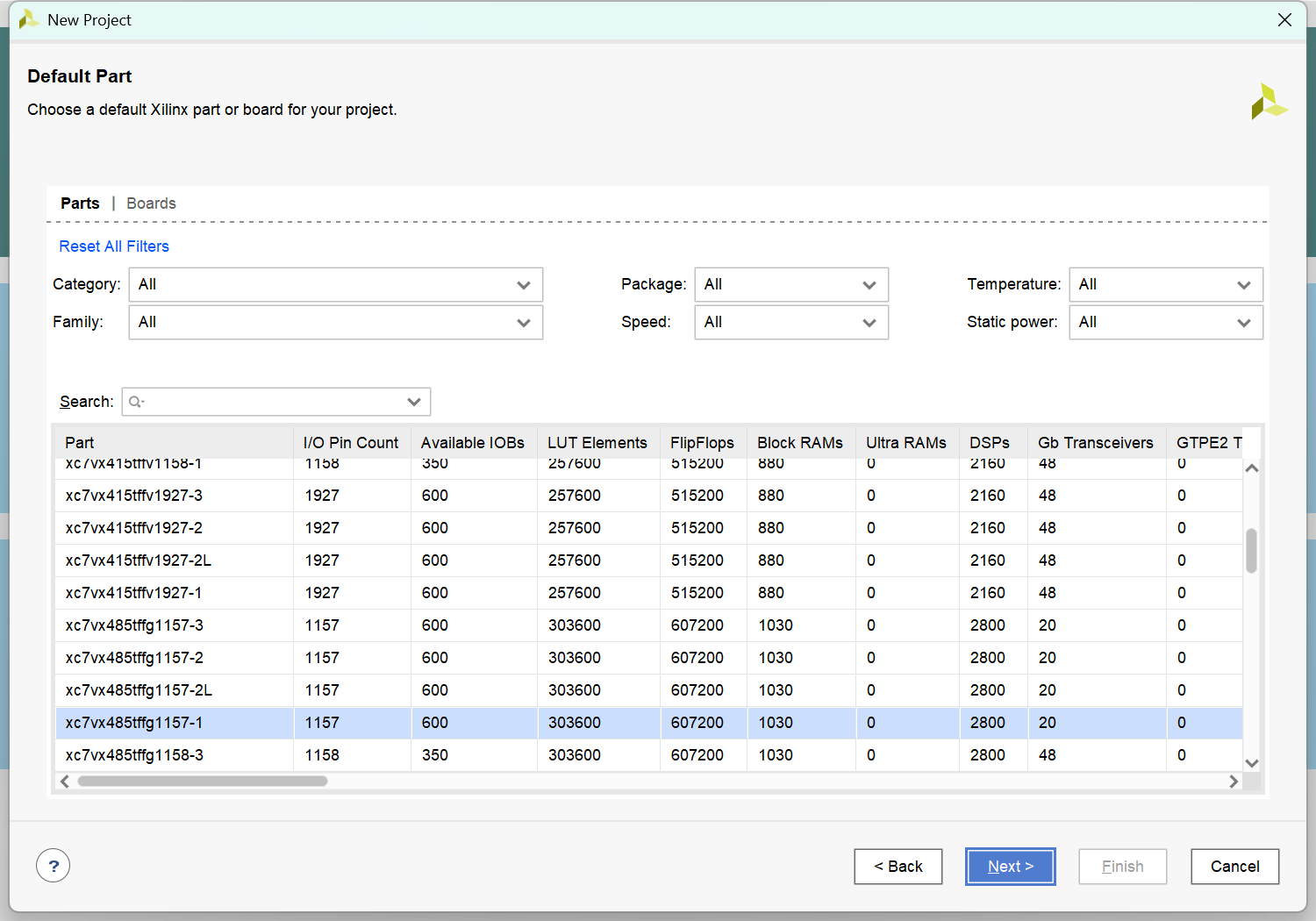Switch to the Boards tab
Viewport: 1316px width, 921px height.
coord(151,203)
